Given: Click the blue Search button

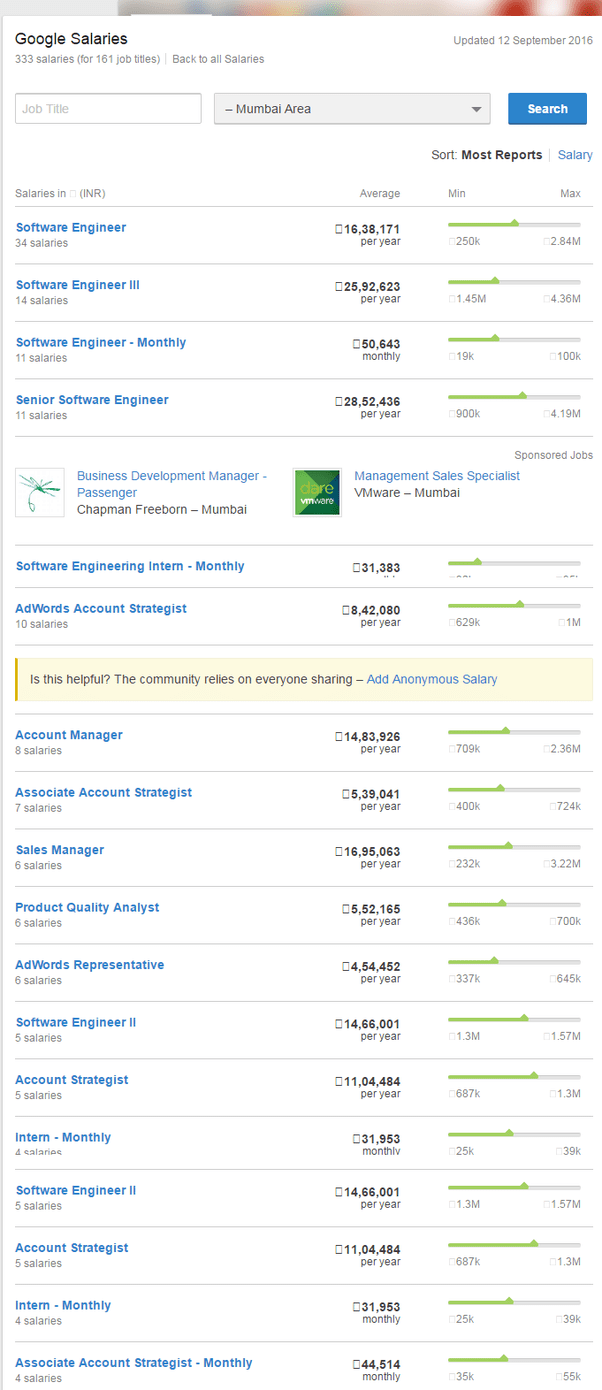Looking at the screenshot, I should 547,108.
